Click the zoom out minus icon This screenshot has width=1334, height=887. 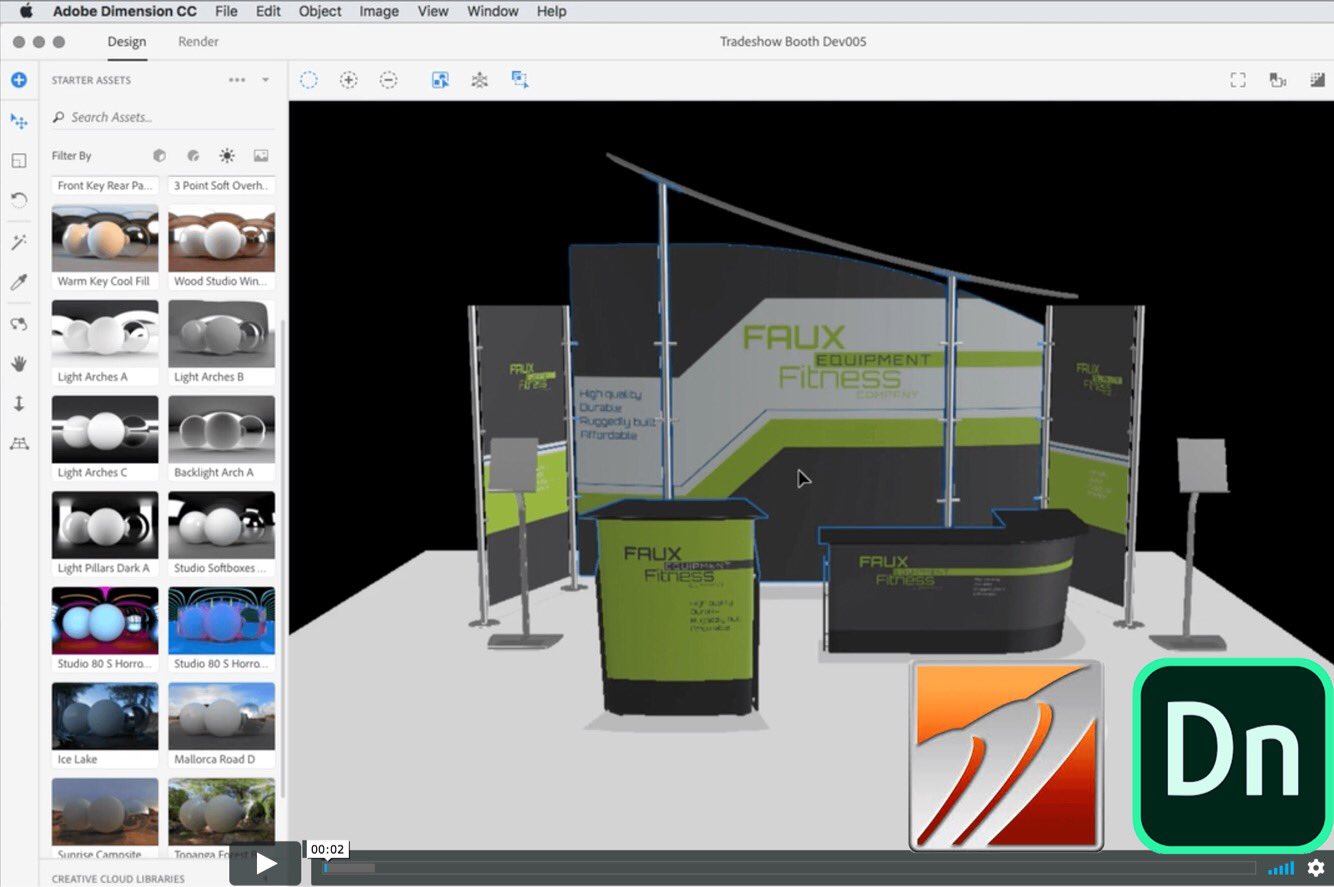(388, 80)
